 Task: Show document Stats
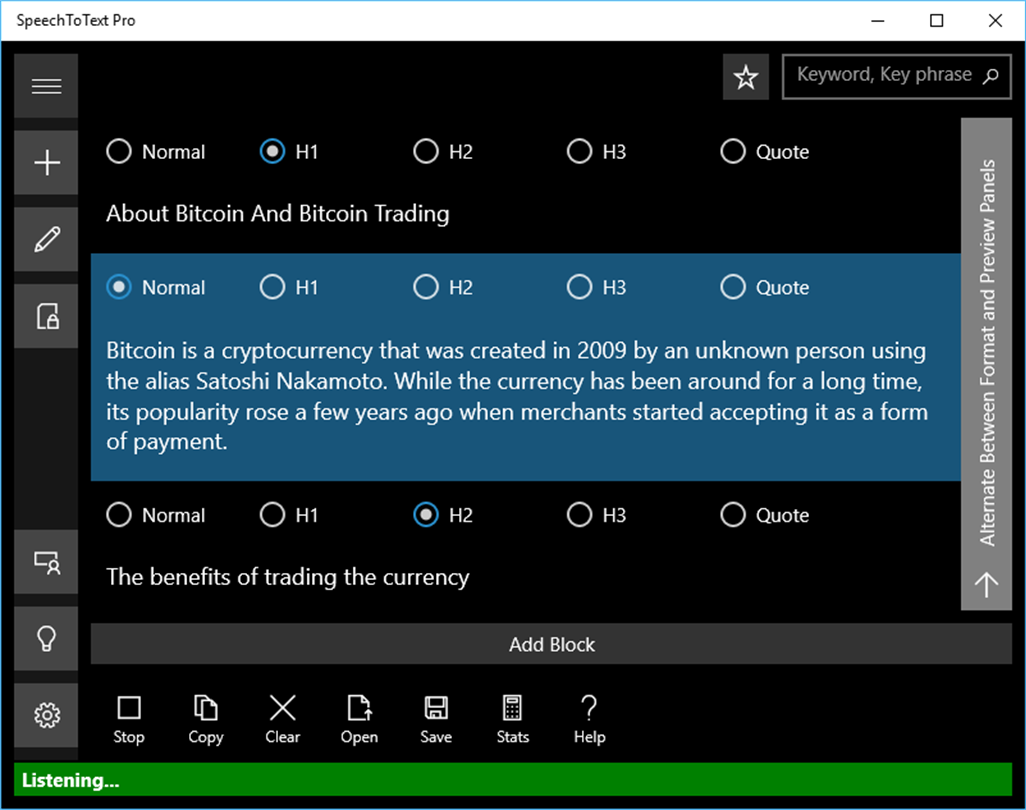point(512,719)
